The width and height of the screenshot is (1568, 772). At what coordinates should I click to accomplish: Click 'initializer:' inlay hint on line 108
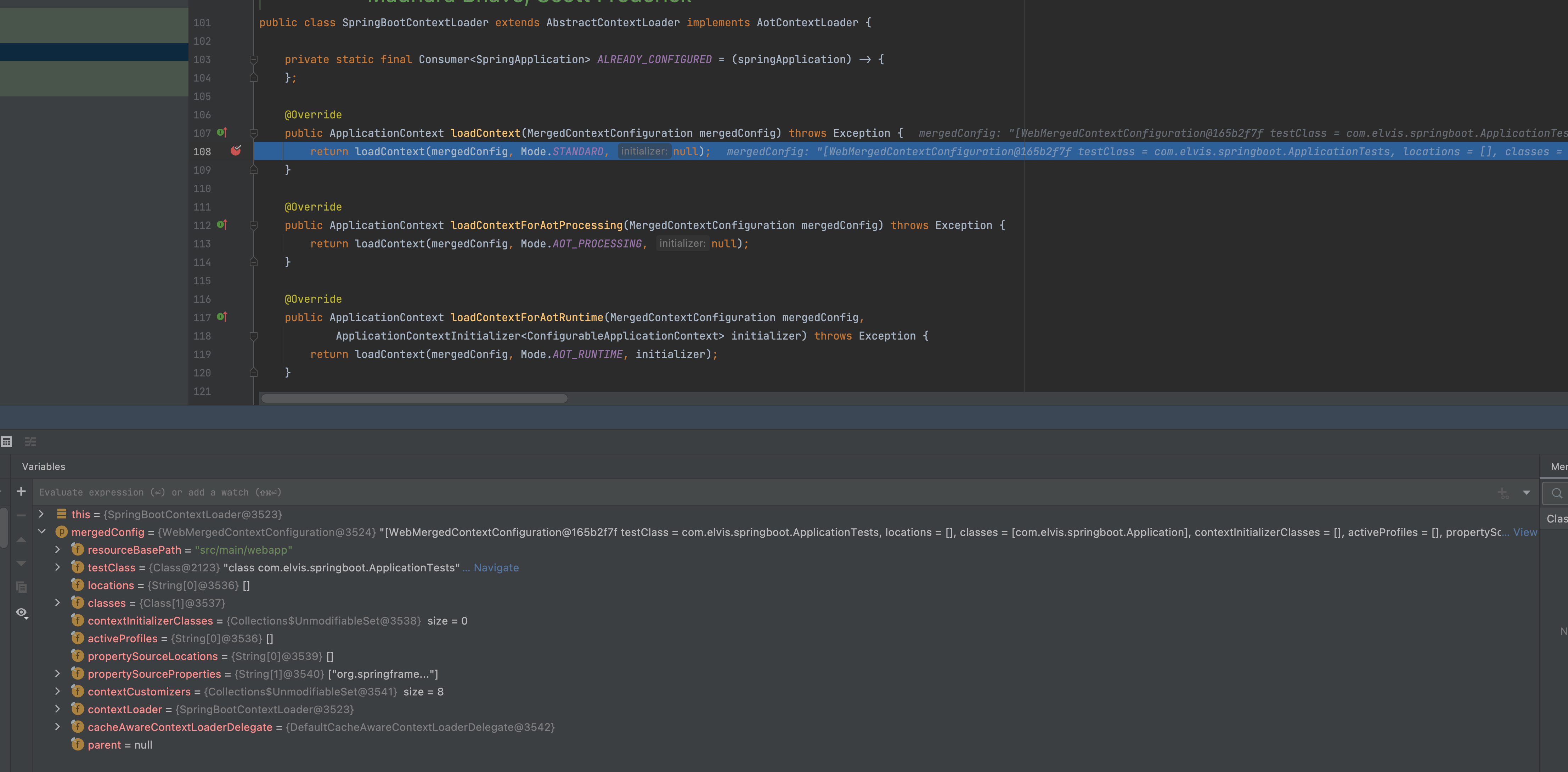click(644, 151)
